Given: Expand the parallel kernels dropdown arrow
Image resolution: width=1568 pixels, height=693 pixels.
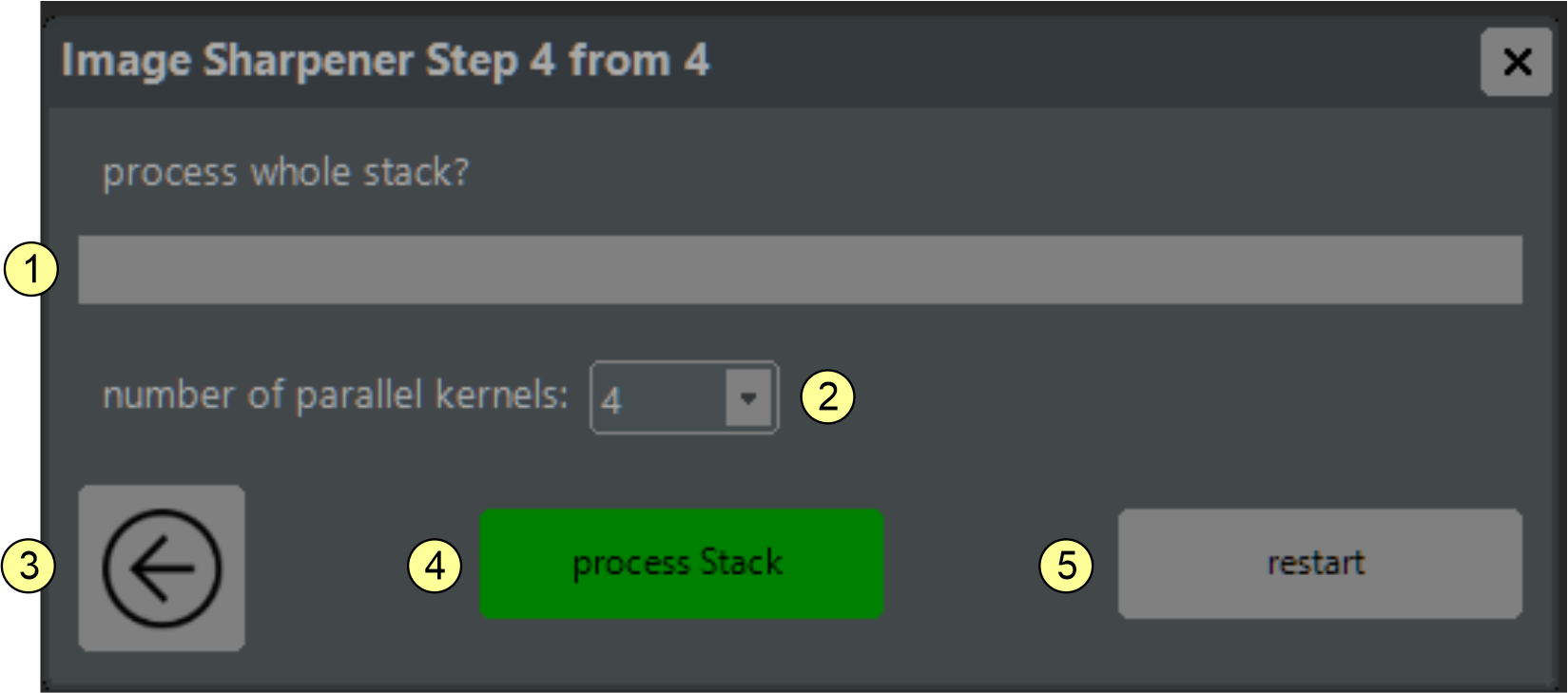Looking at the screenshot, I should (748, 397).
